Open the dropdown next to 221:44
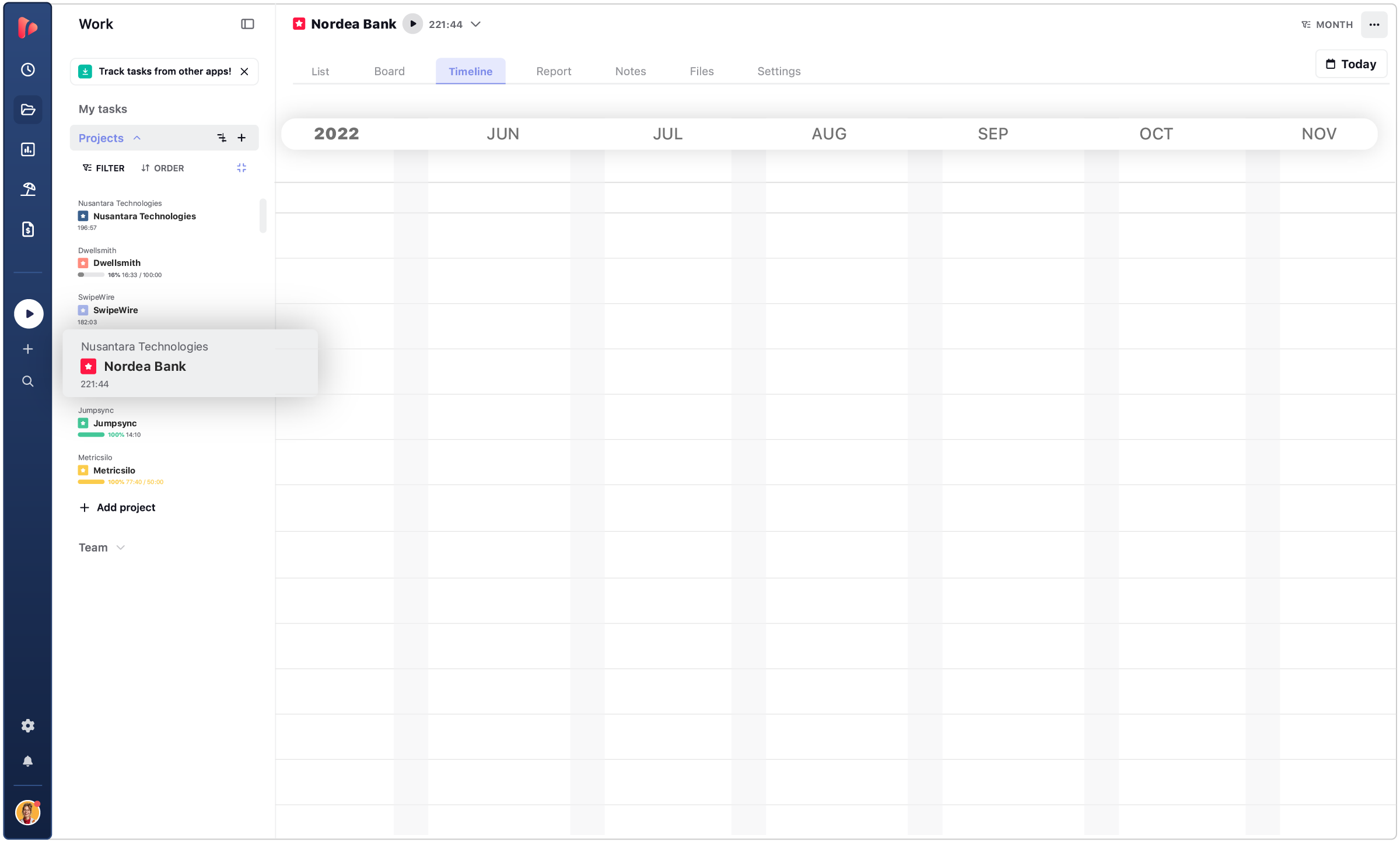 coord(476,24)
